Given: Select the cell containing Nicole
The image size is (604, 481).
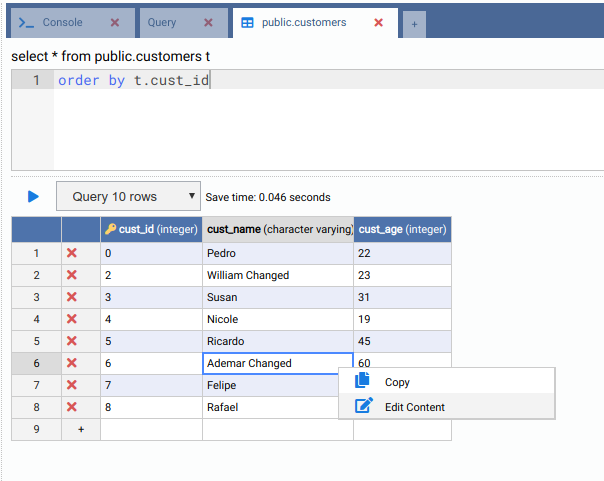Looking at the screenshot, I should [277, 319].
